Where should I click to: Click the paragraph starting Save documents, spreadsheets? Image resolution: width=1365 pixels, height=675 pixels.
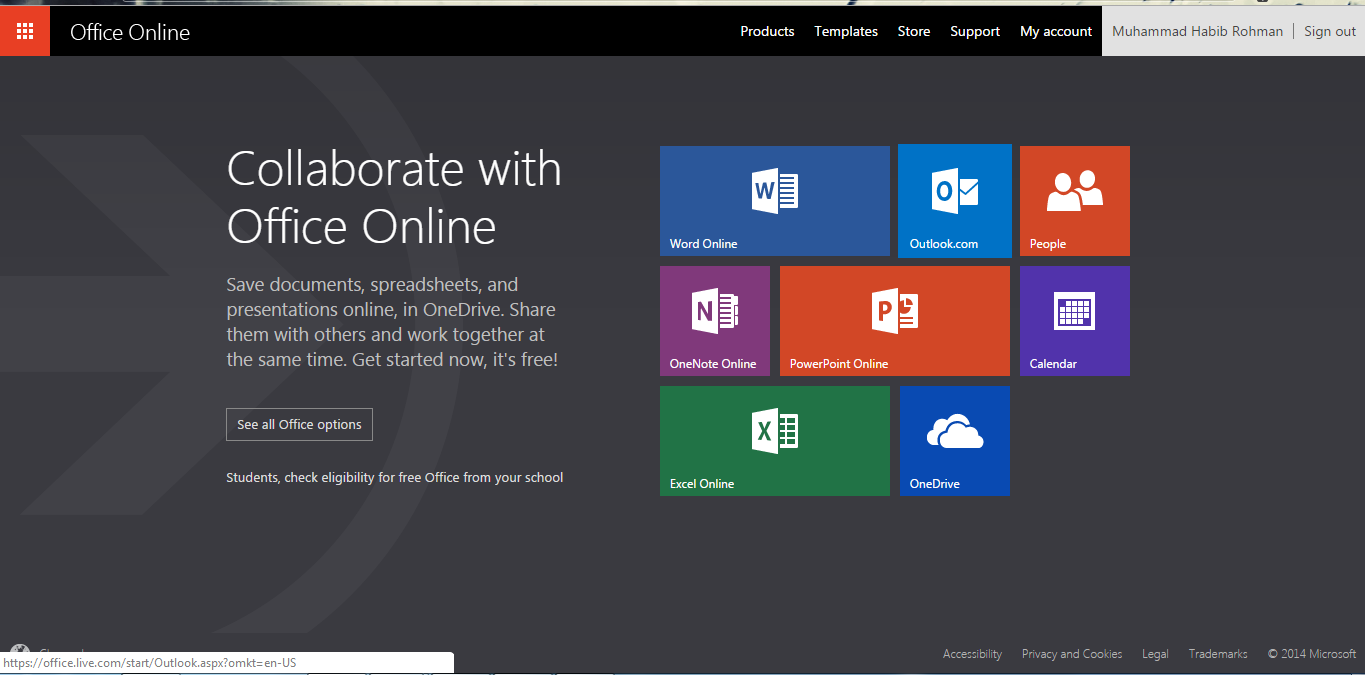click(x=392, y=322)
